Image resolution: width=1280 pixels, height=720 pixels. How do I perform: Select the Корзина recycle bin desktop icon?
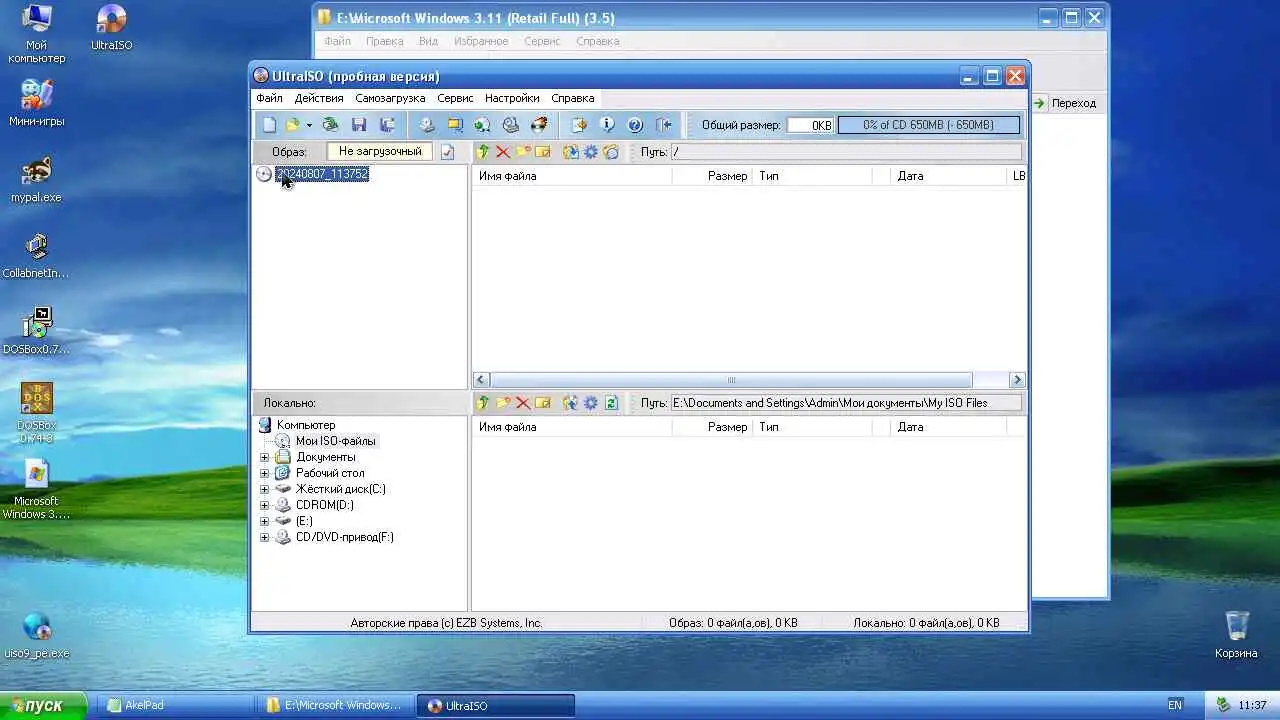(1236, 634)
